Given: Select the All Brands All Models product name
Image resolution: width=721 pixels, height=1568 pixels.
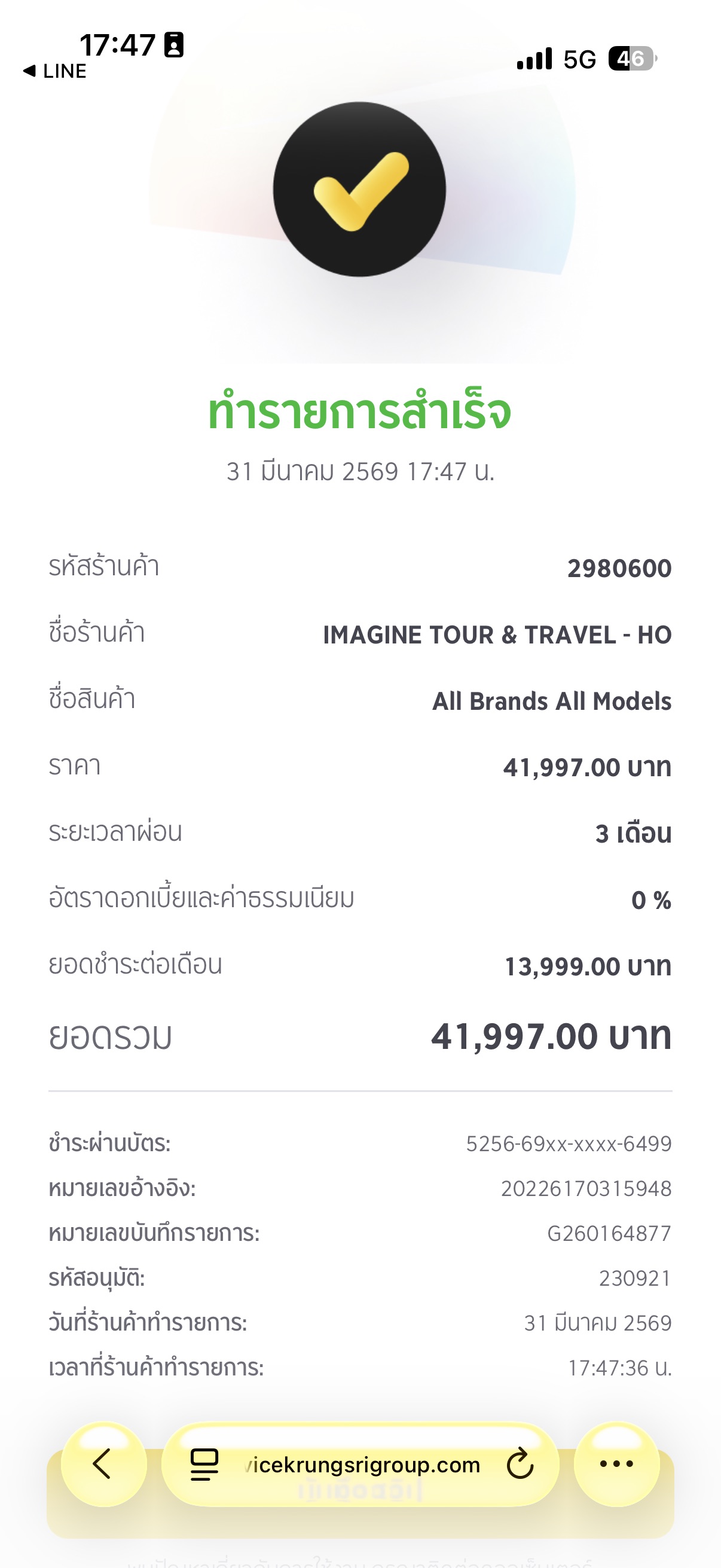Looking at the screenshot, I should 551,701.
